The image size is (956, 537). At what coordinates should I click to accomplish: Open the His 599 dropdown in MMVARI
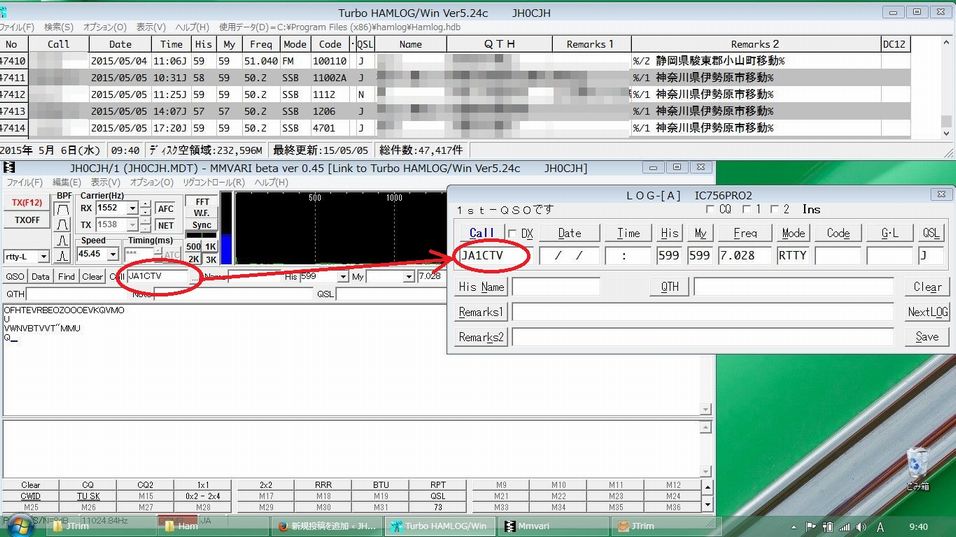pyautogui.click(x=343, y=277)
